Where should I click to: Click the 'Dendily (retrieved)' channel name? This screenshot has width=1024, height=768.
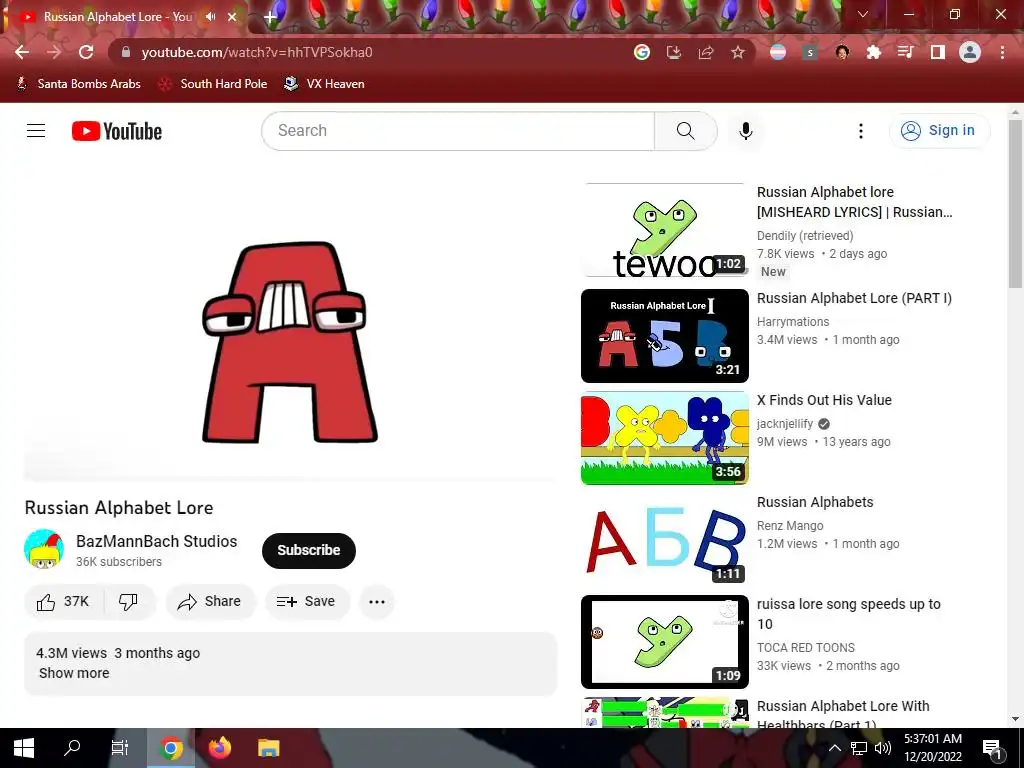click(805, 236)
